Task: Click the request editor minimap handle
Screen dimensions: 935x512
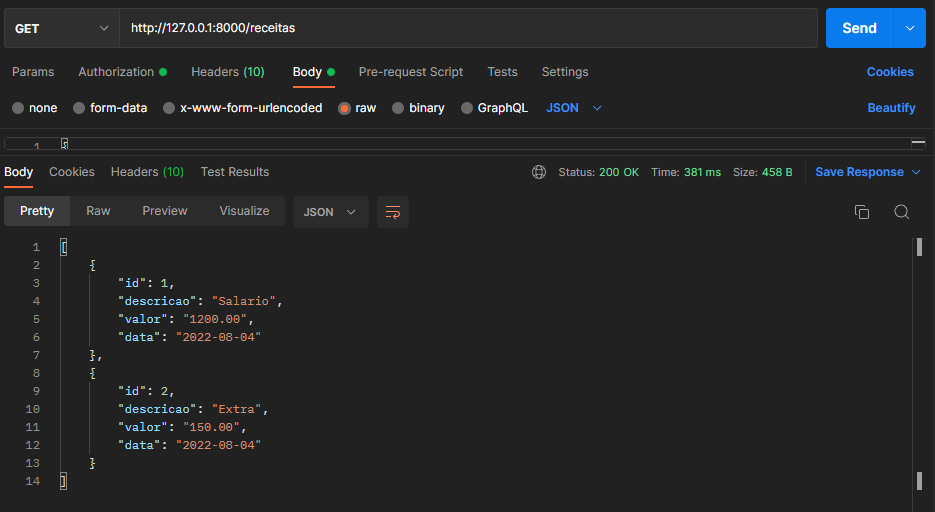Action: tap(918, 142)
